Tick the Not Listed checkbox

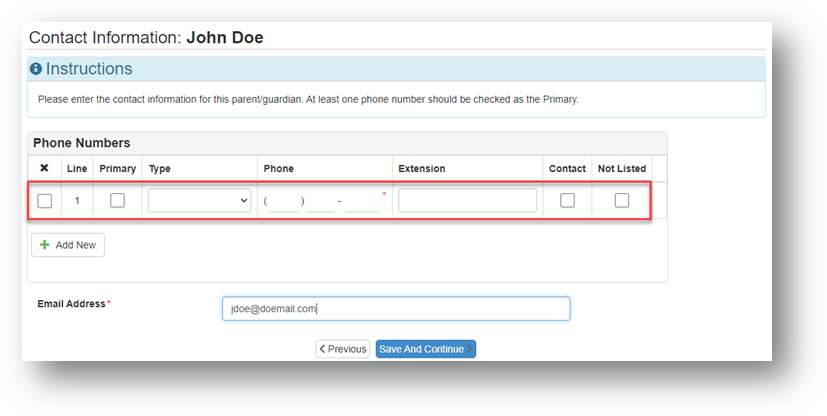point(622,200)
